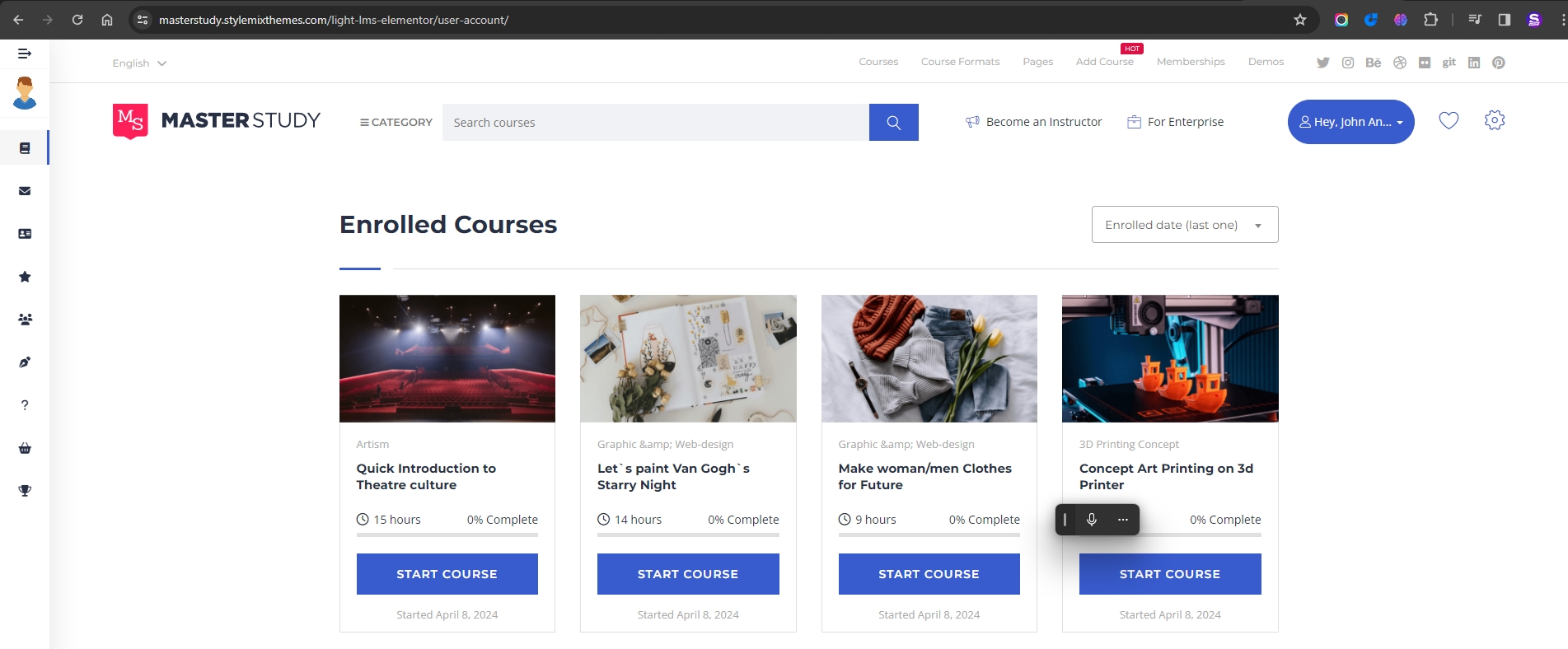Open the Twitter social icon
Screen dimensions: 1568x649
click(x=1323, y=63)
